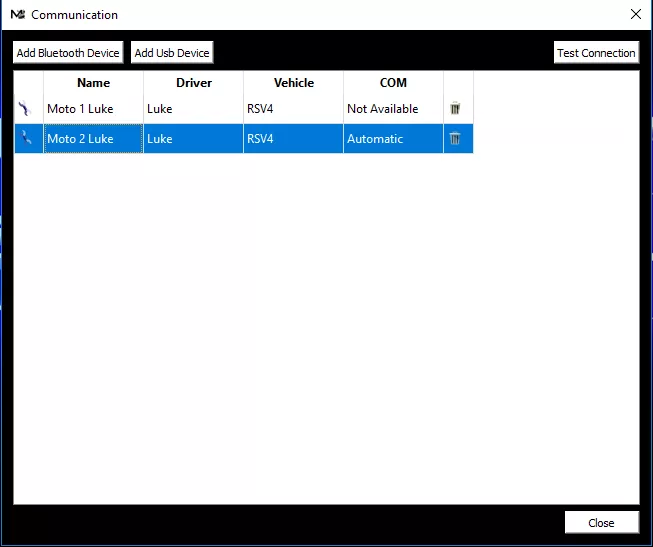Run Test Connection
This screenshot has height=547, width=653.
596,52
